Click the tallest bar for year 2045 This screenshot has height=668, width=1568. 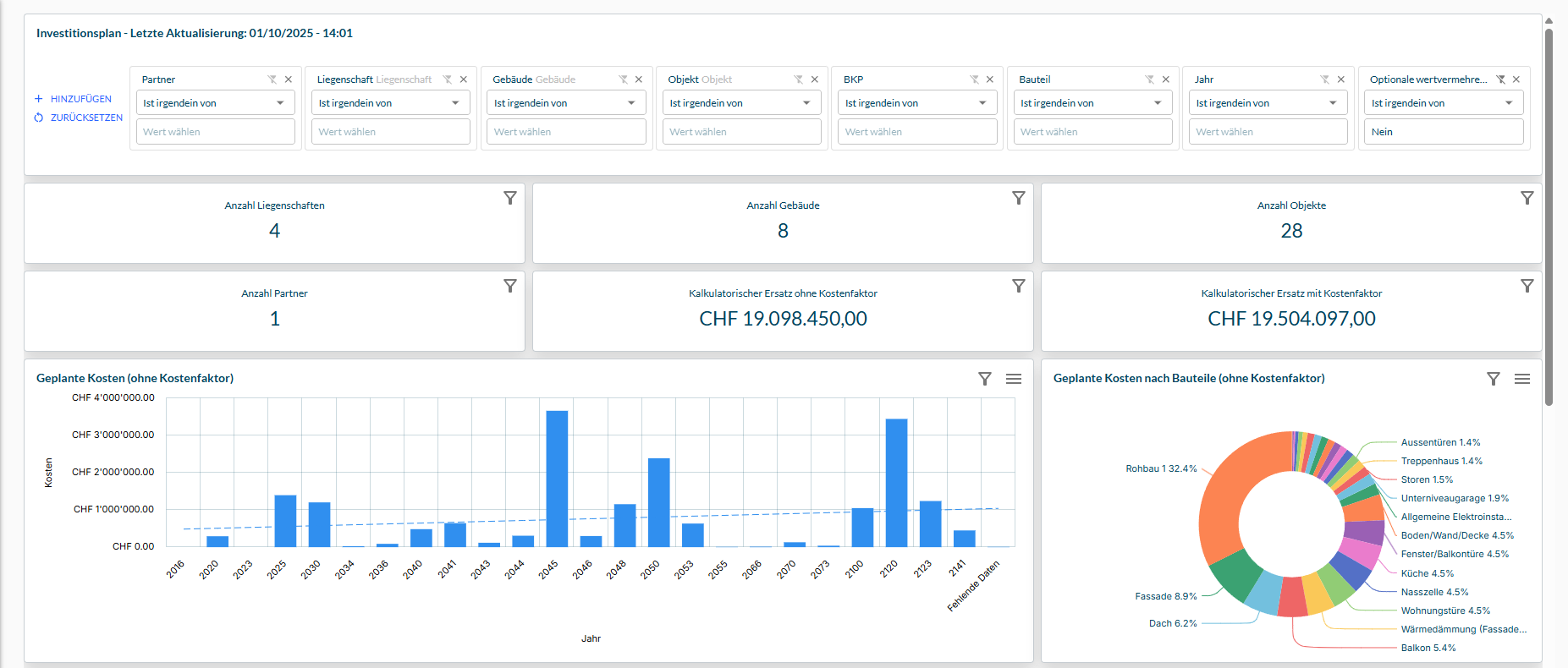[x=557, y=478]
